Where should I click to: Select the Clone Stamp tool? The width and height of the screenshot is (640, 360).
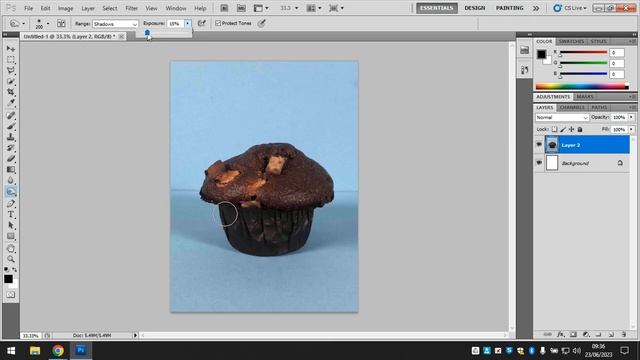[11, 137]
